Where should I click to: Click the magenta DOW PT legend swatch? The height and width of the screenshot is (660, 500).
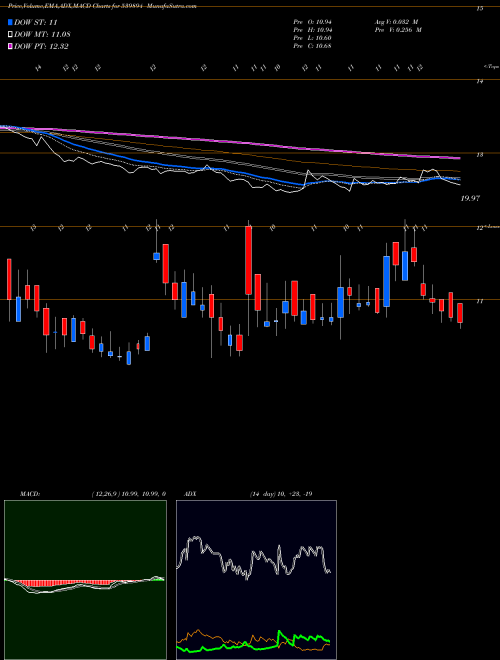[x=10, y=46]
